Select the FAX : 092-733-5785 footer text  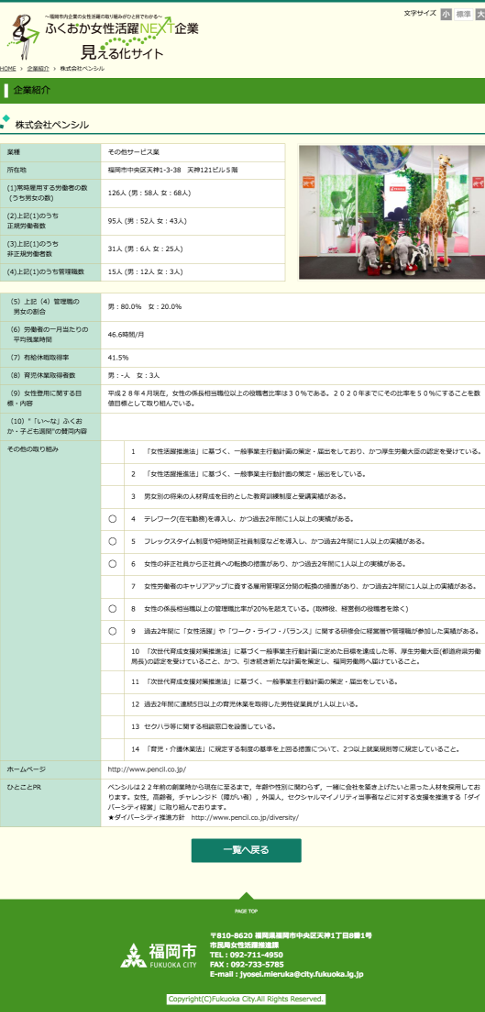pos(247,964)
